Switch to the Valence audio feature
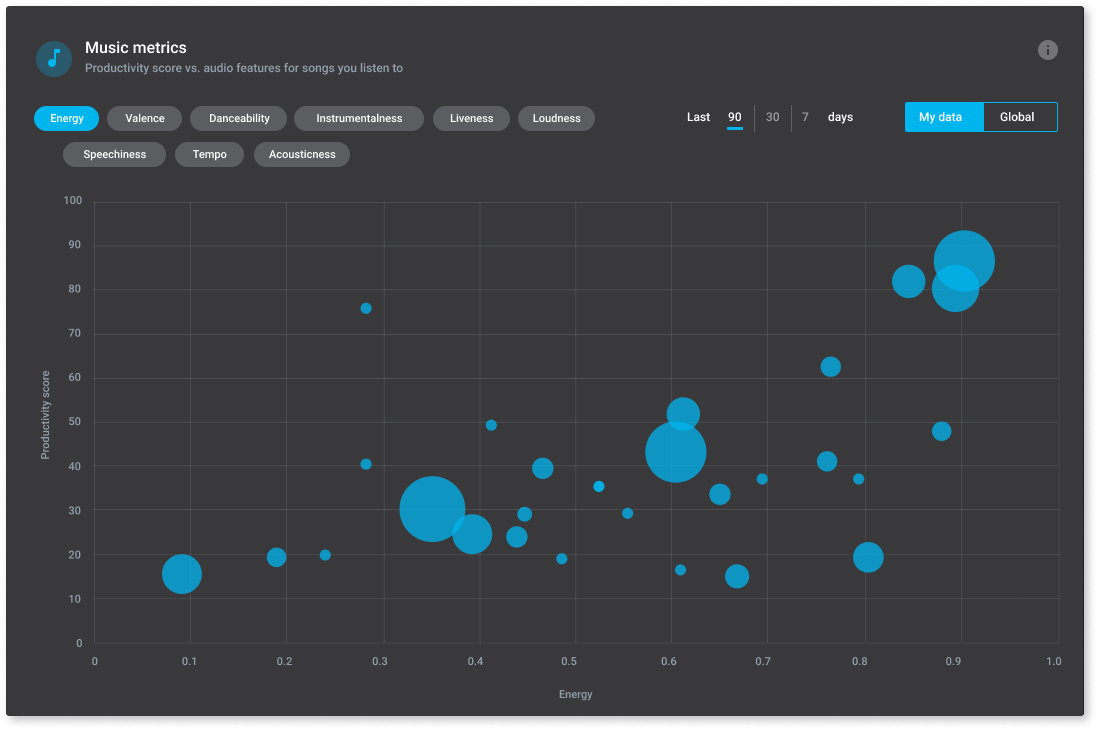 (144, 118)
